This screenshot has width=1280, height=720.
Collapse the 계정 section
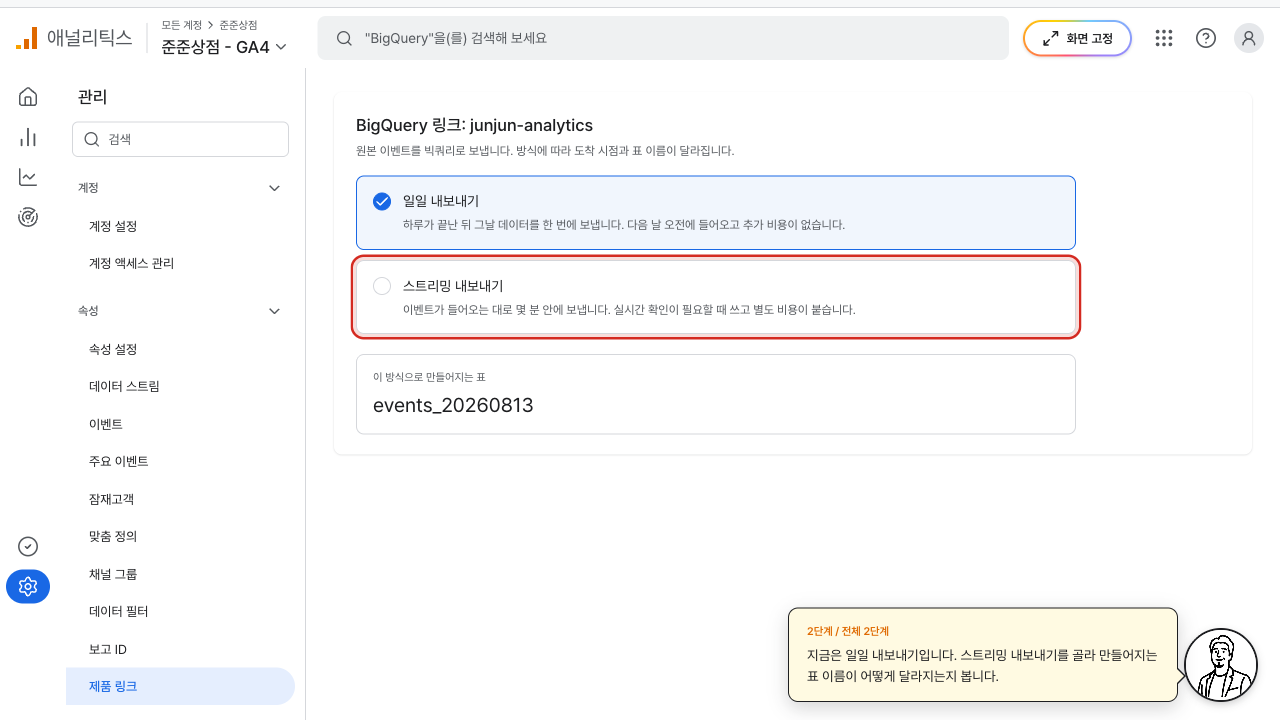tap(275, 188)
